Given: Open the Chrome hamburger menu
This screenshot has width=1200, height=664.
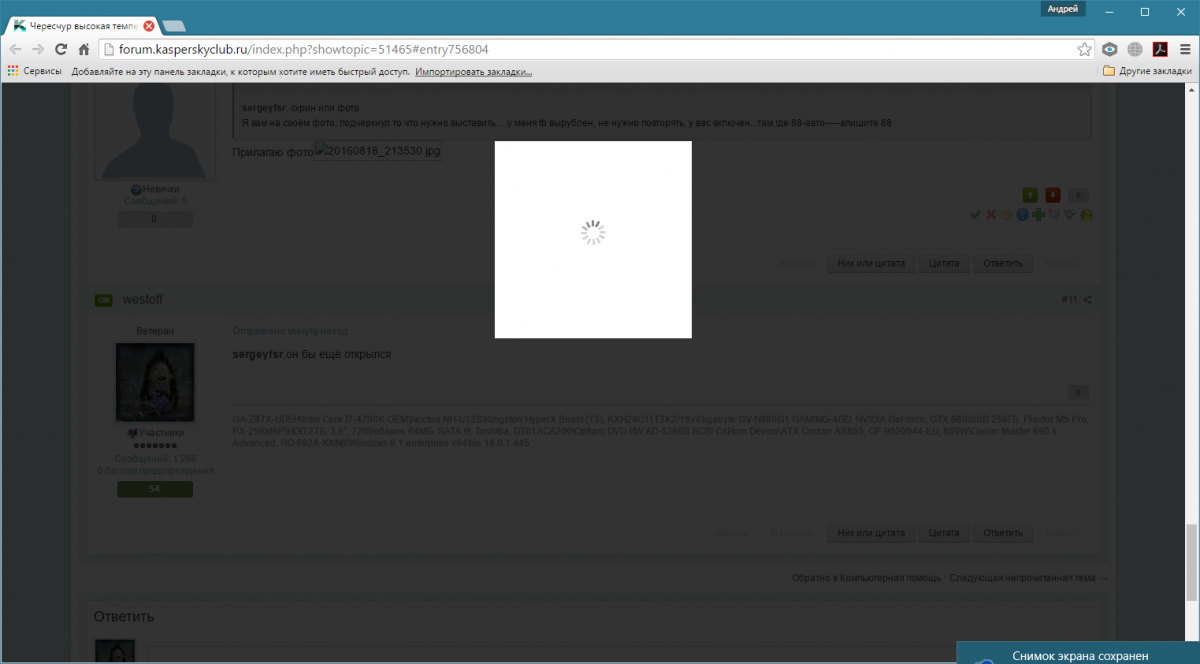Looking at the screenshot, I should 1186,49.
